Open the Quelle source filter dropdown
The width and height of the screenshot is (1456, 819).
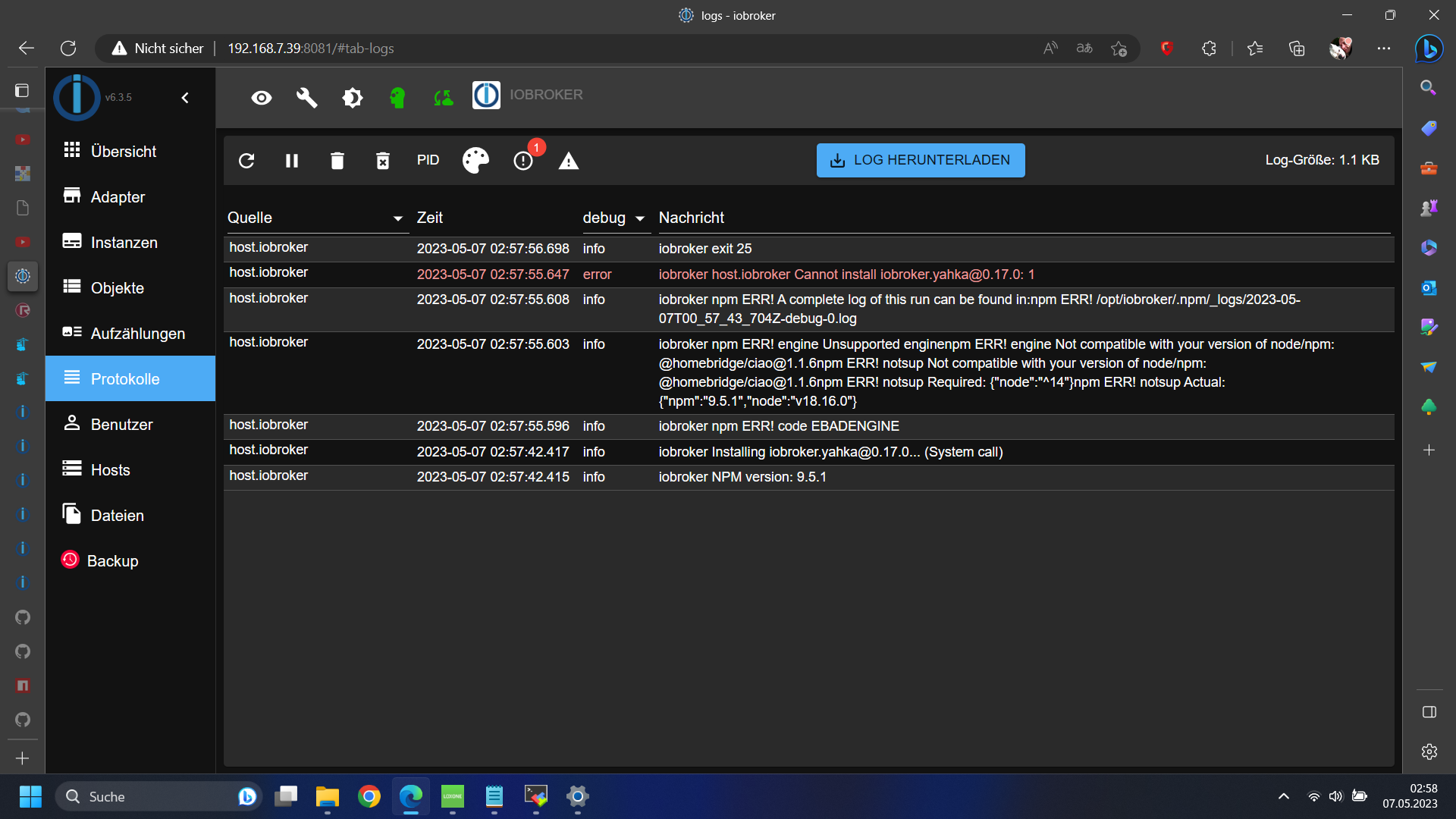pos(317,218)
